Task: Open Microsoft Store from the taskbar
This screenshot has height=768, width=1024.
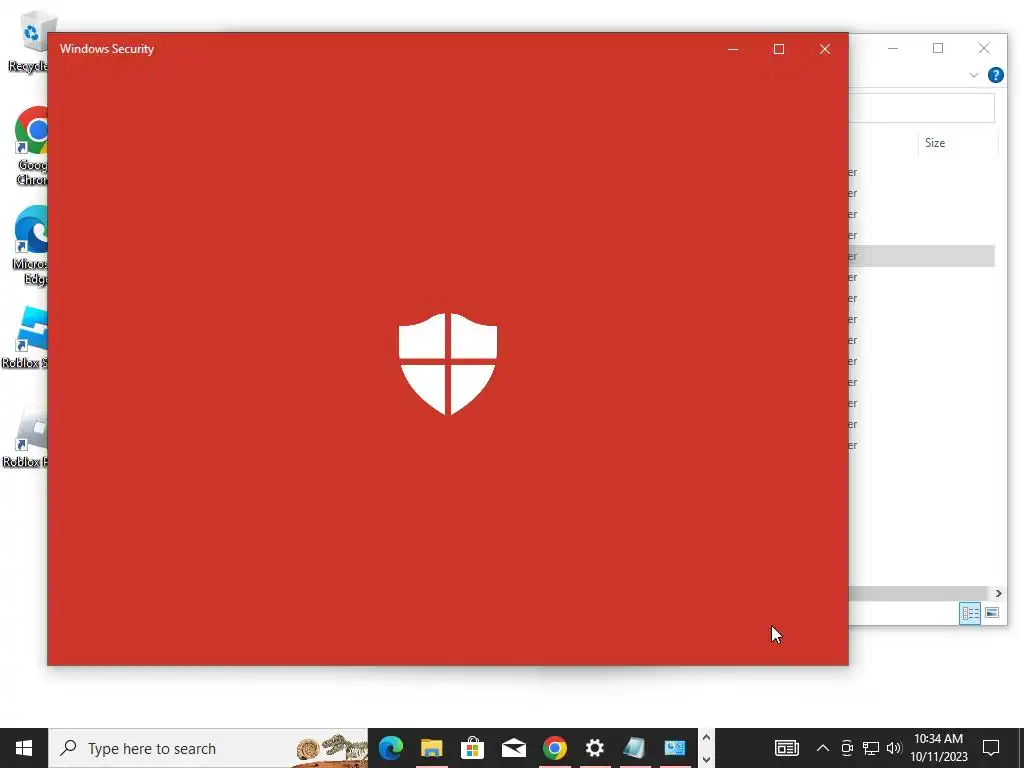Action: tap(472, 748)
